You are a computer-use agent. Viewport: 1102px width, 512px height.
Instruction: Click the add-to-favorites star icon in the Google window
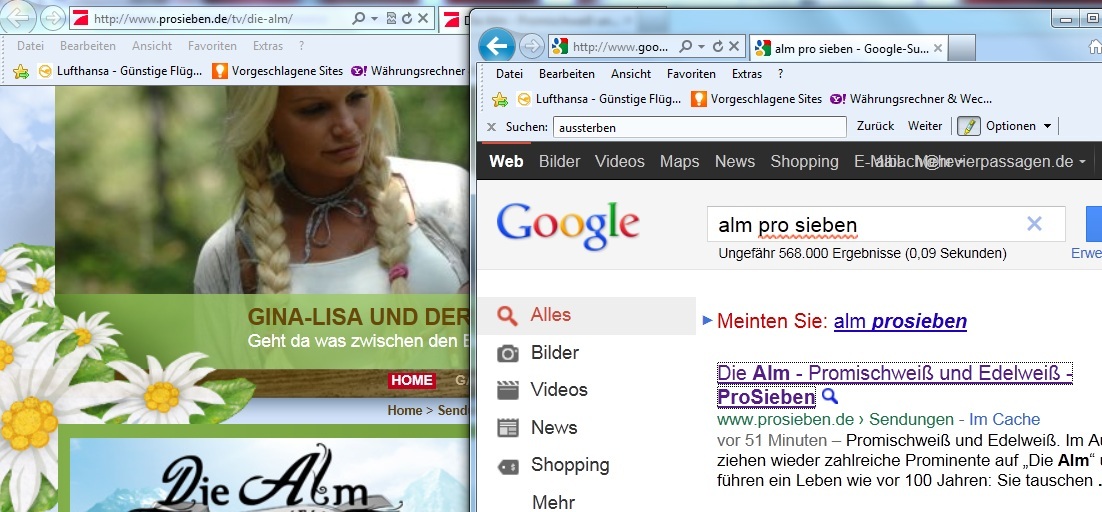tap(500, 99)
